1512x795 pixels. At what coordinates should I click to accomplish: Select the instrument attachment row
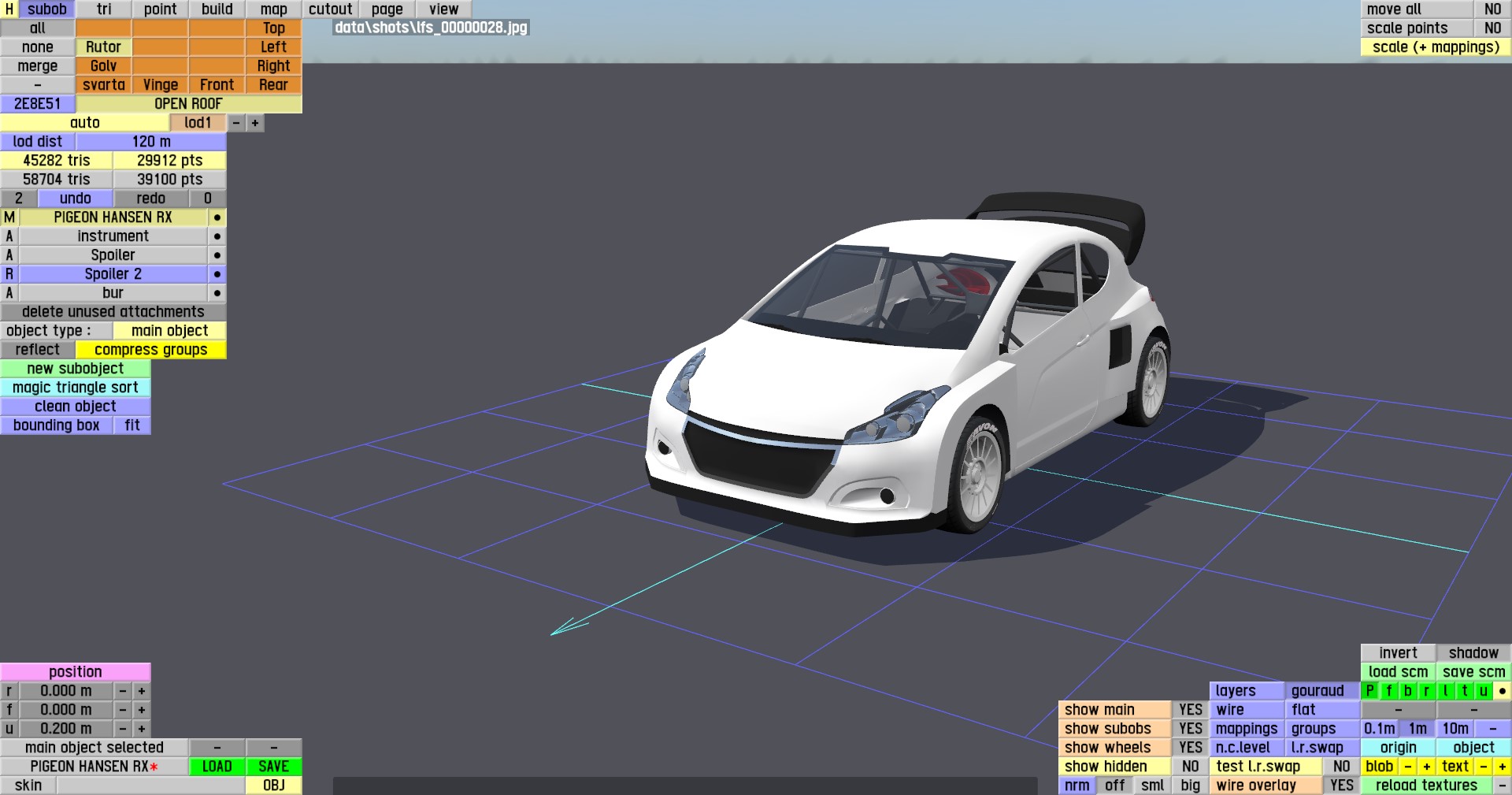[113, 236]
